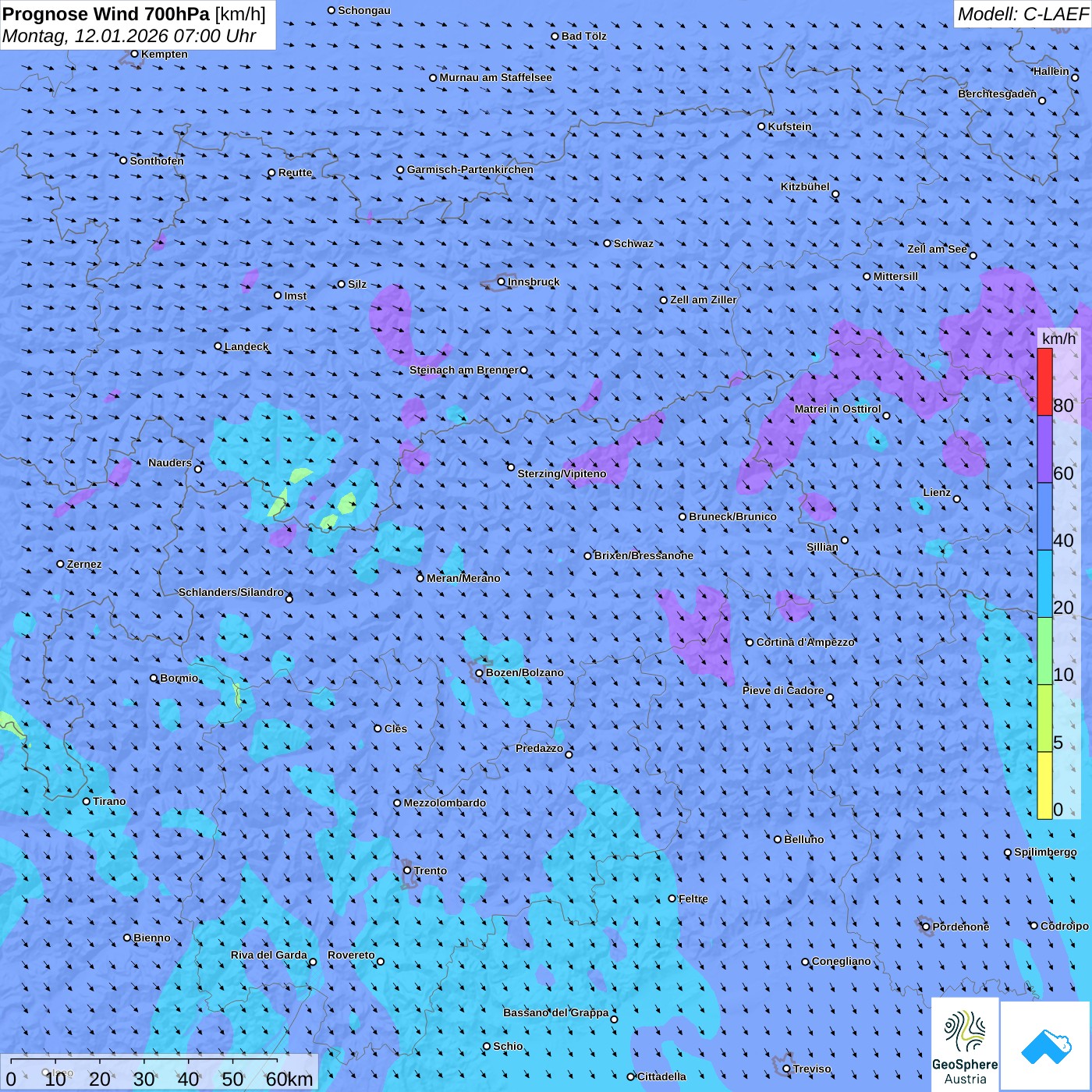Click the 'Mezzolombardo' label
This screenshot has width=1092, height=1092.
[445, 803]
